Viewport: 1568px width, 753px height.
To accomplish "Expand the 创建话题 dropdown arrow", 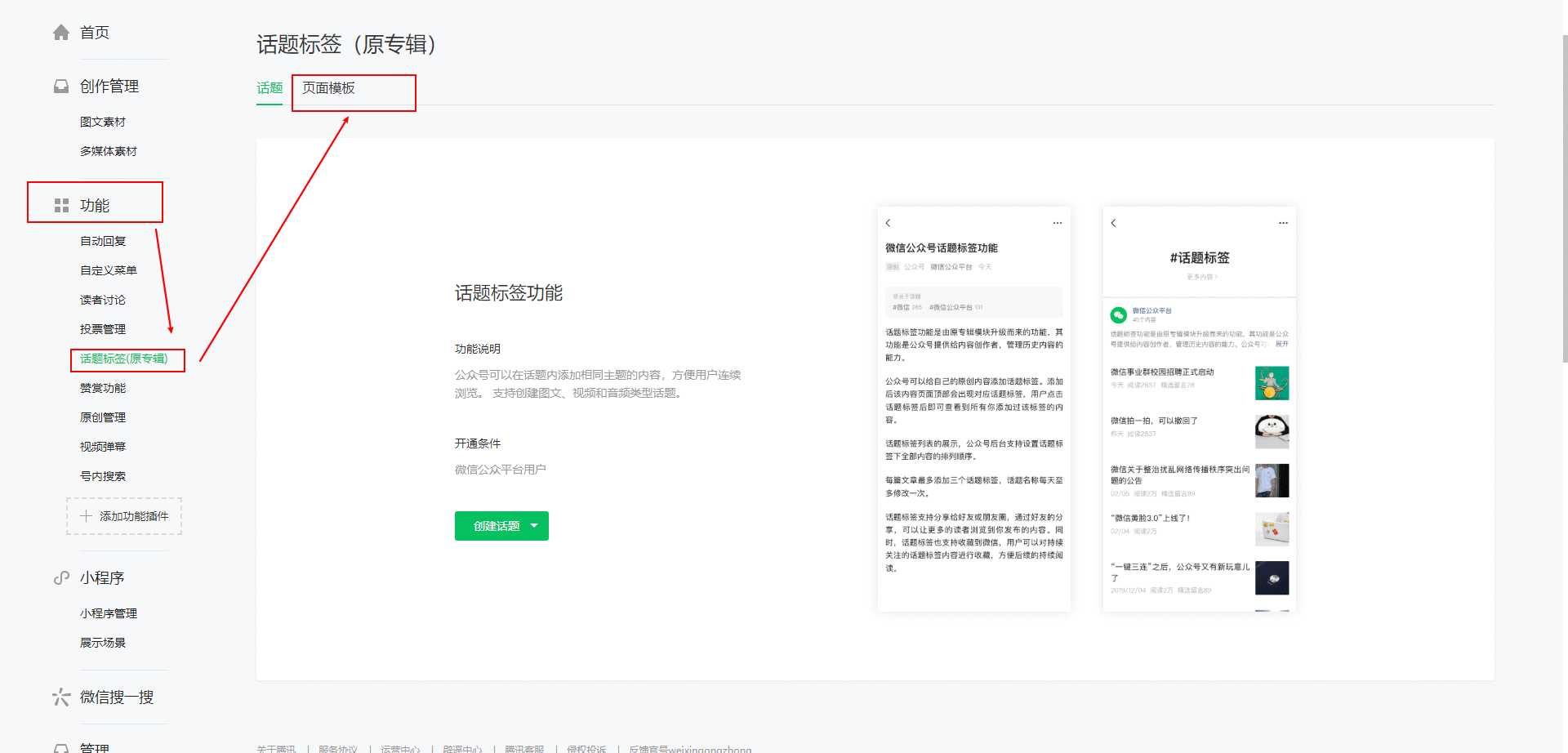I will tap(535, 526).
